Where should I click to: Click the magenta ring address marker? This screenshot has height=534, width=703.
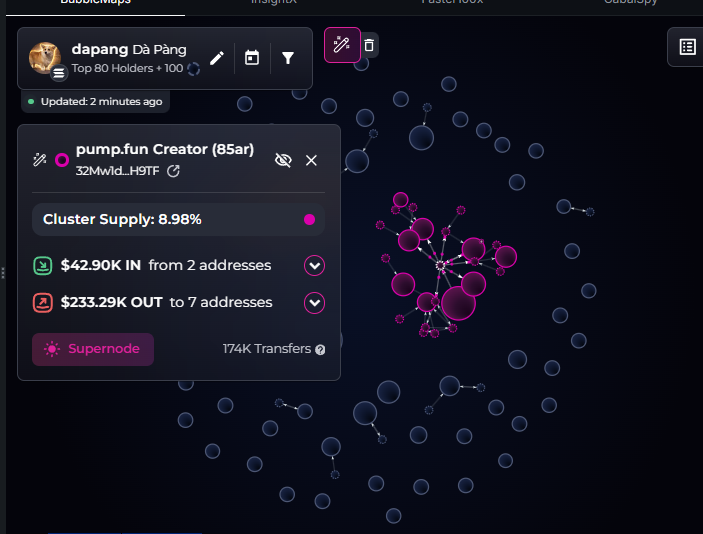pos(62,160)
